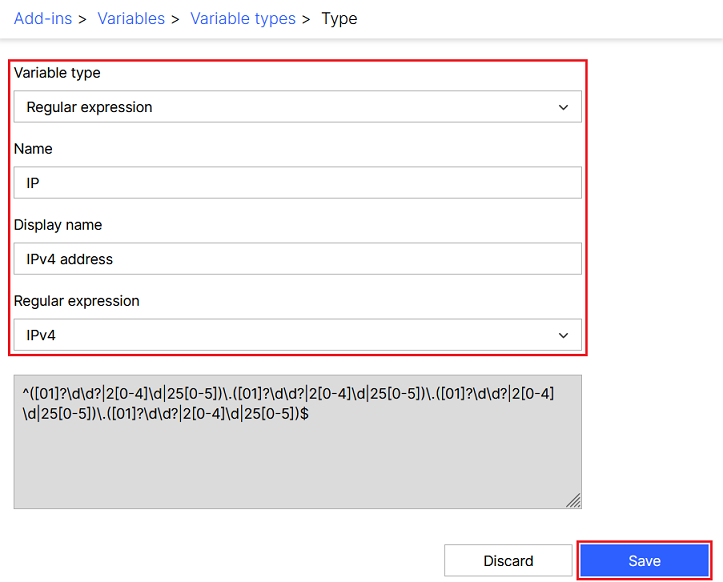
Task: Go to the Variables breadcrumb link
Action: [x=131, y=19]
